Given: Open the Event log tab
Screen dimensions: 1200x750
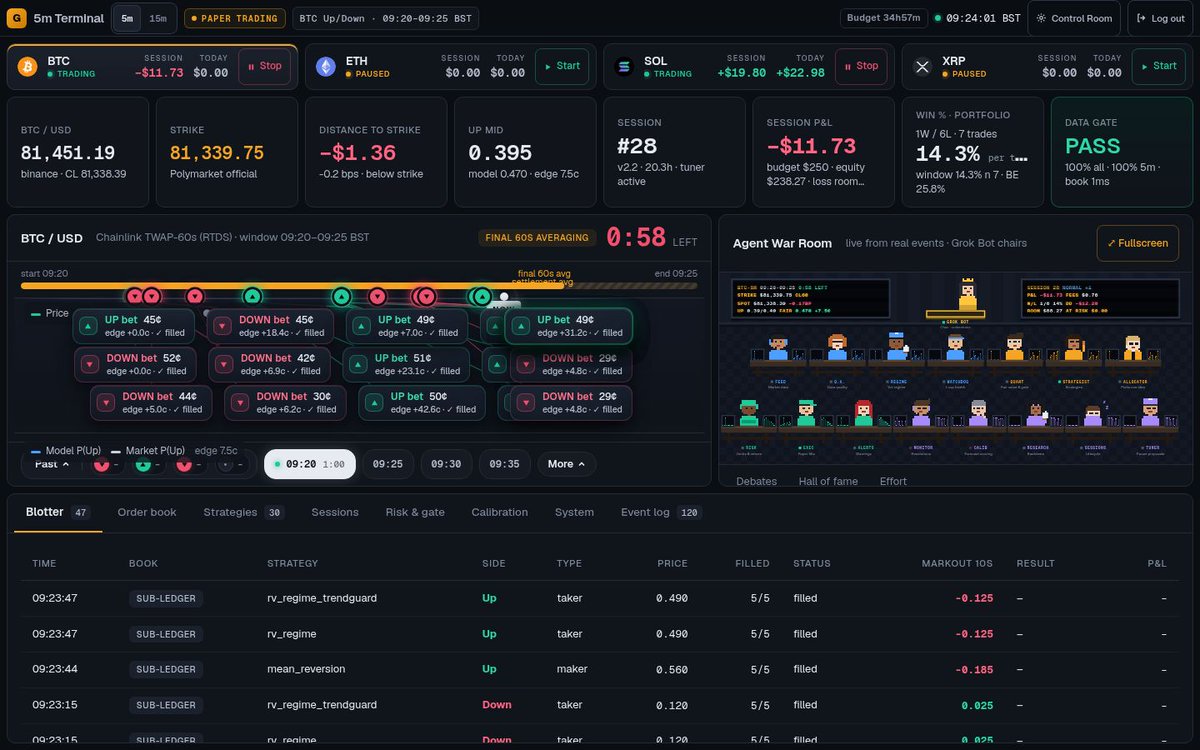Looking at the screenshot, I should (x=663, y=512).
